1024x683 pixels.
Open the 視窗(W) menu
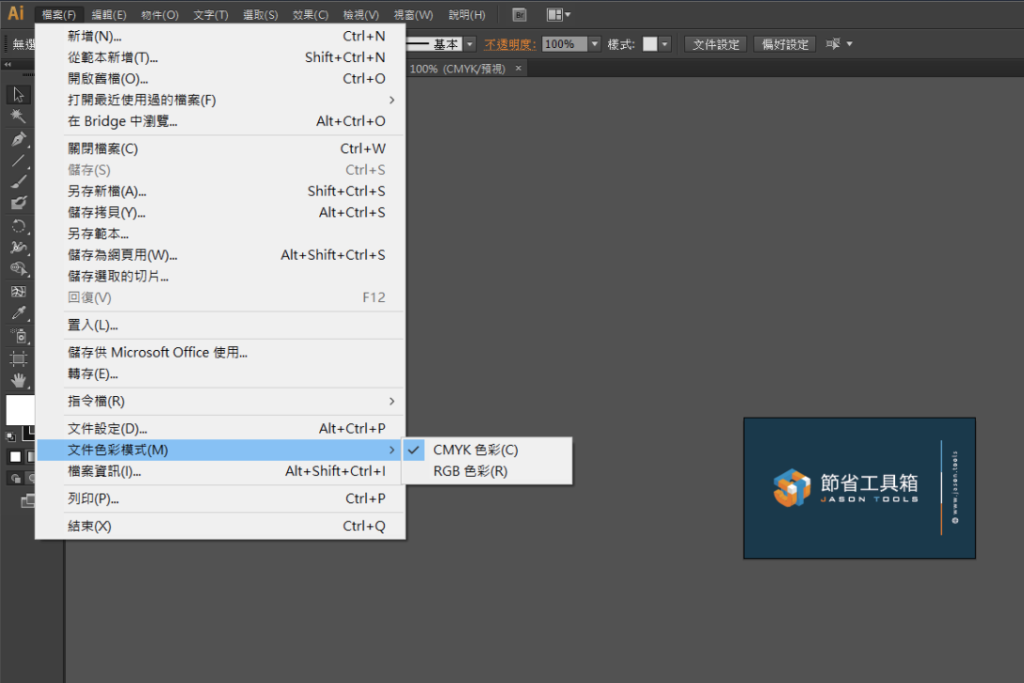point(413,14)
